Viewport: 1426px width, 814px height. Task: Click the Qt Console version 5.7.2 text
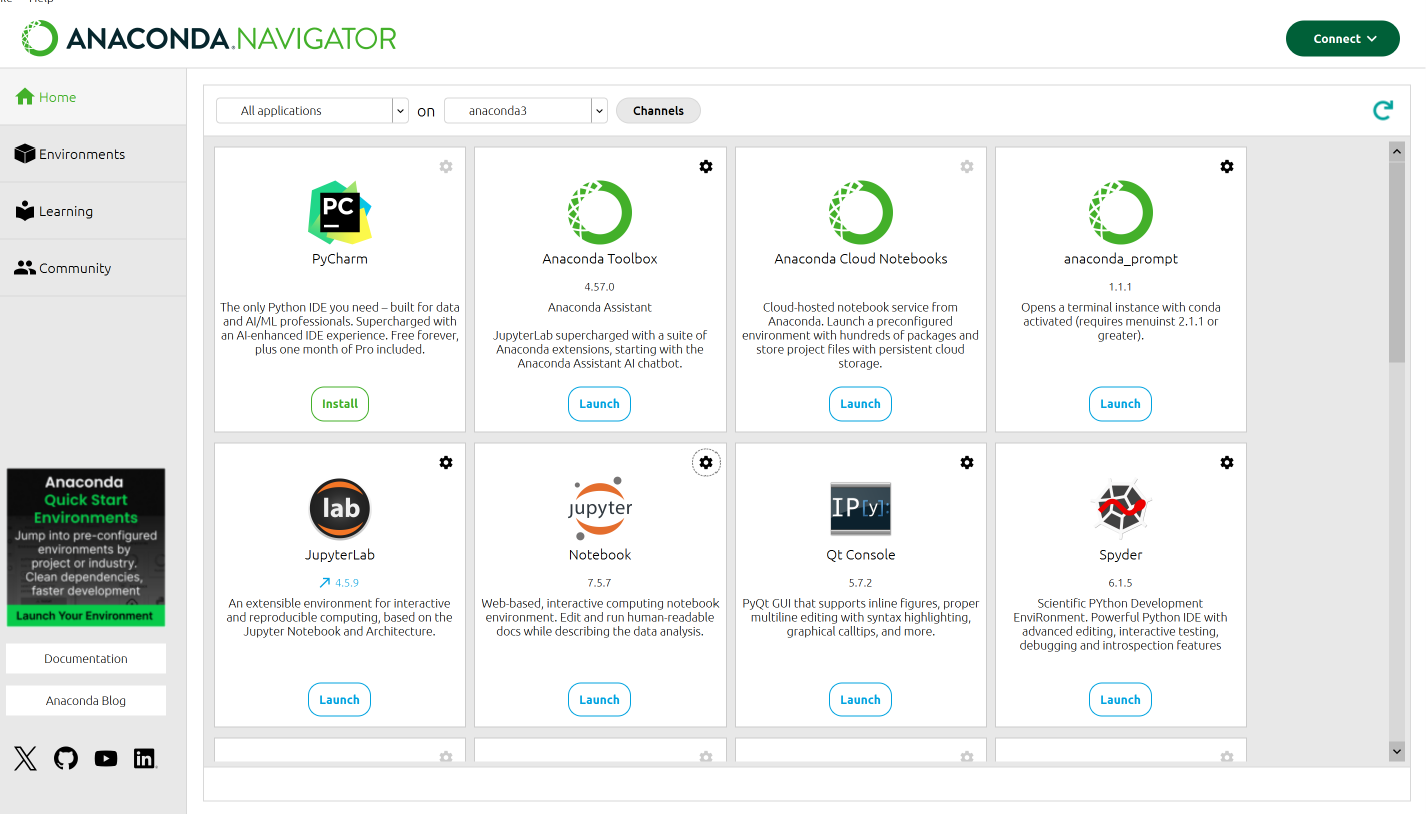pyautogui.click(x=860, y=582)
